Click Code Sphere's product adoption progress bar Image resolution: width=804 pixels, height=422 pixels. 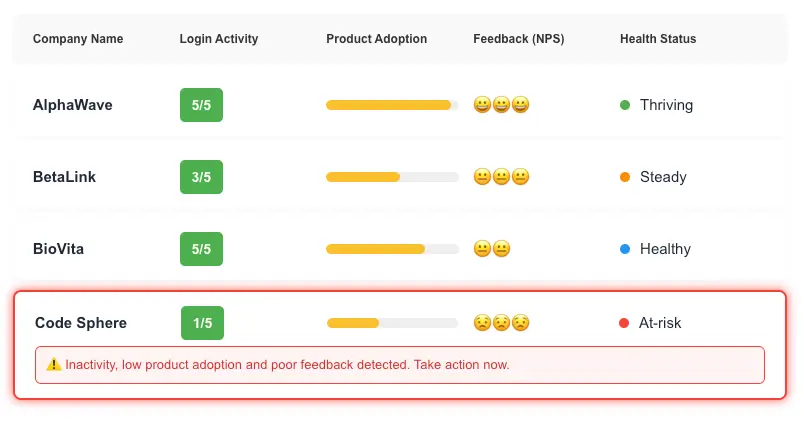[x=392, y=323]
